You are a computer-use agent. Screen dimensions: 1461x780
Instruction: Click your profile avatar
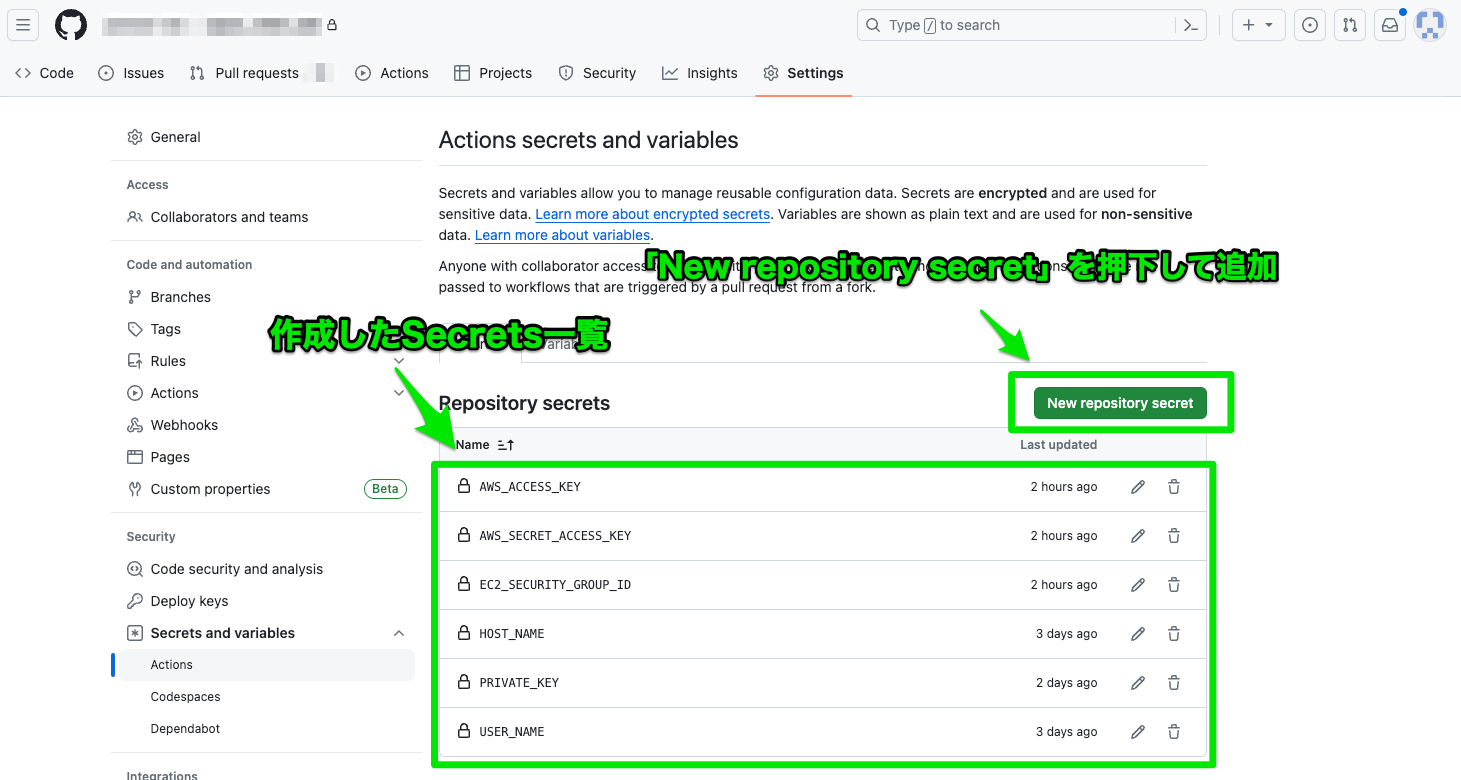[1430, 25]
